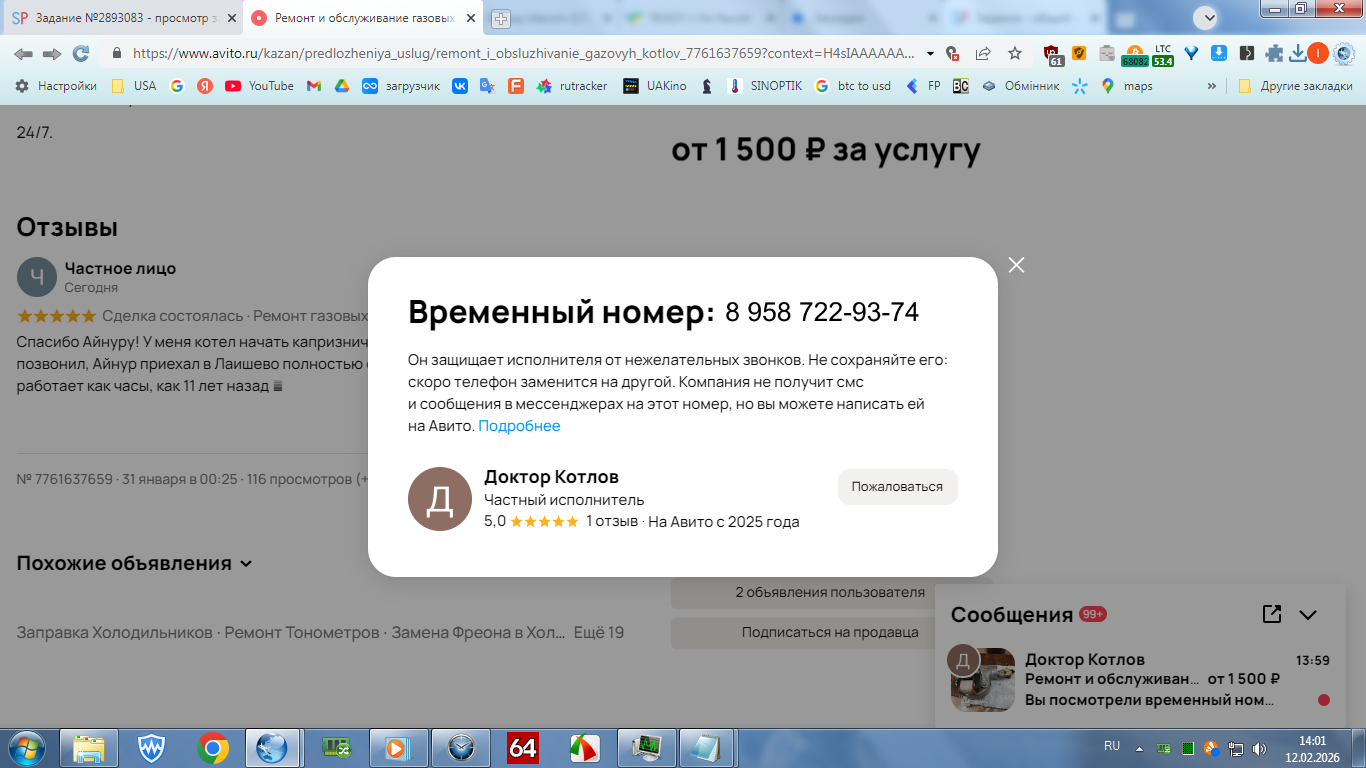Click the RU language indicator
This screenshot has width=1366, height=768.
pyautogui.click(x=1112, y=746)
